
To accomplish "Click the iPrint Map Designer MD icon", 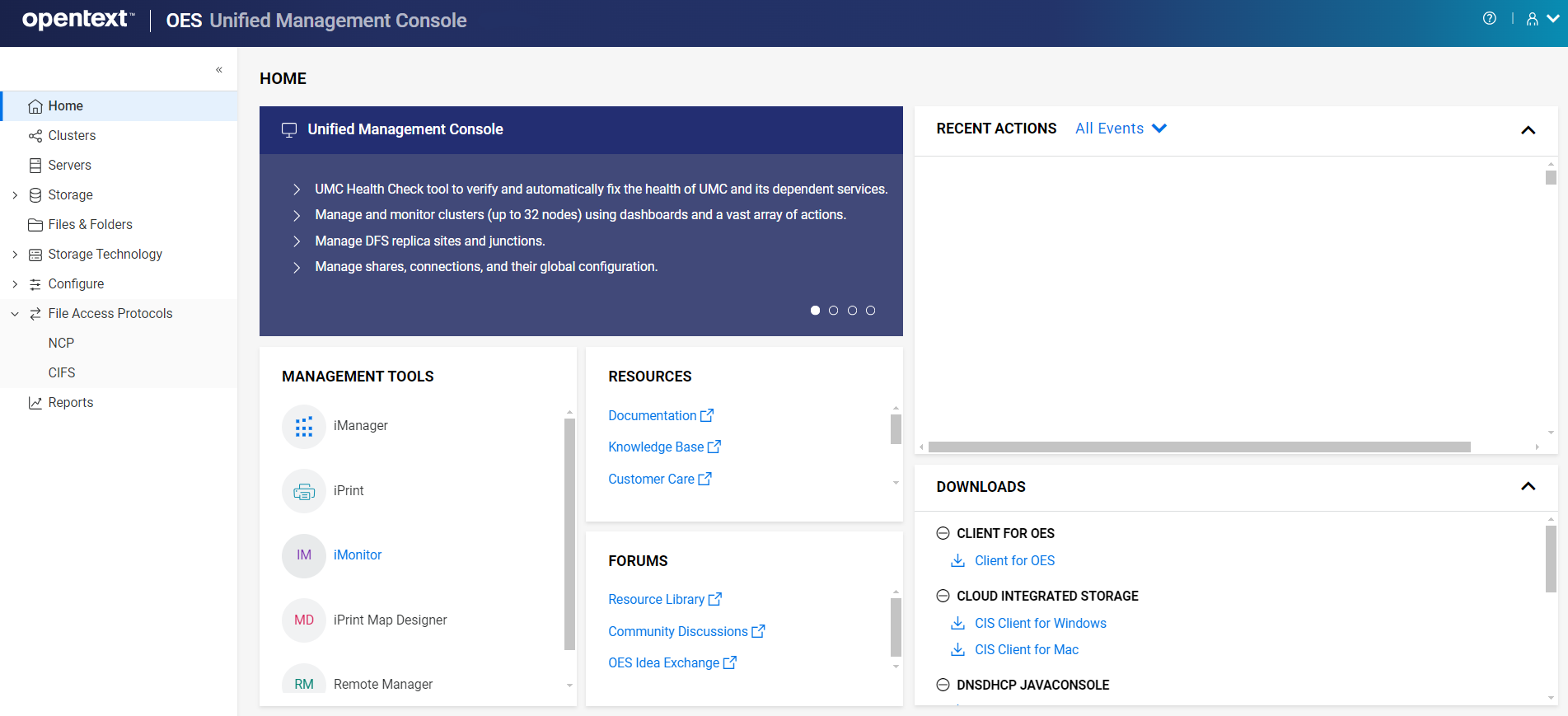I will (304, 620).
